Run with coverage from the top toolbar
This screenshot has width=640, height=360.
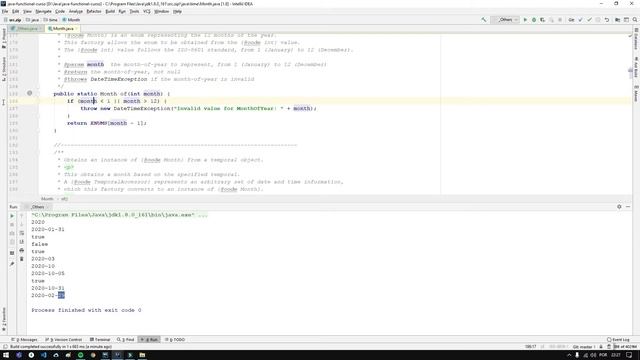(x=542, y=20)
